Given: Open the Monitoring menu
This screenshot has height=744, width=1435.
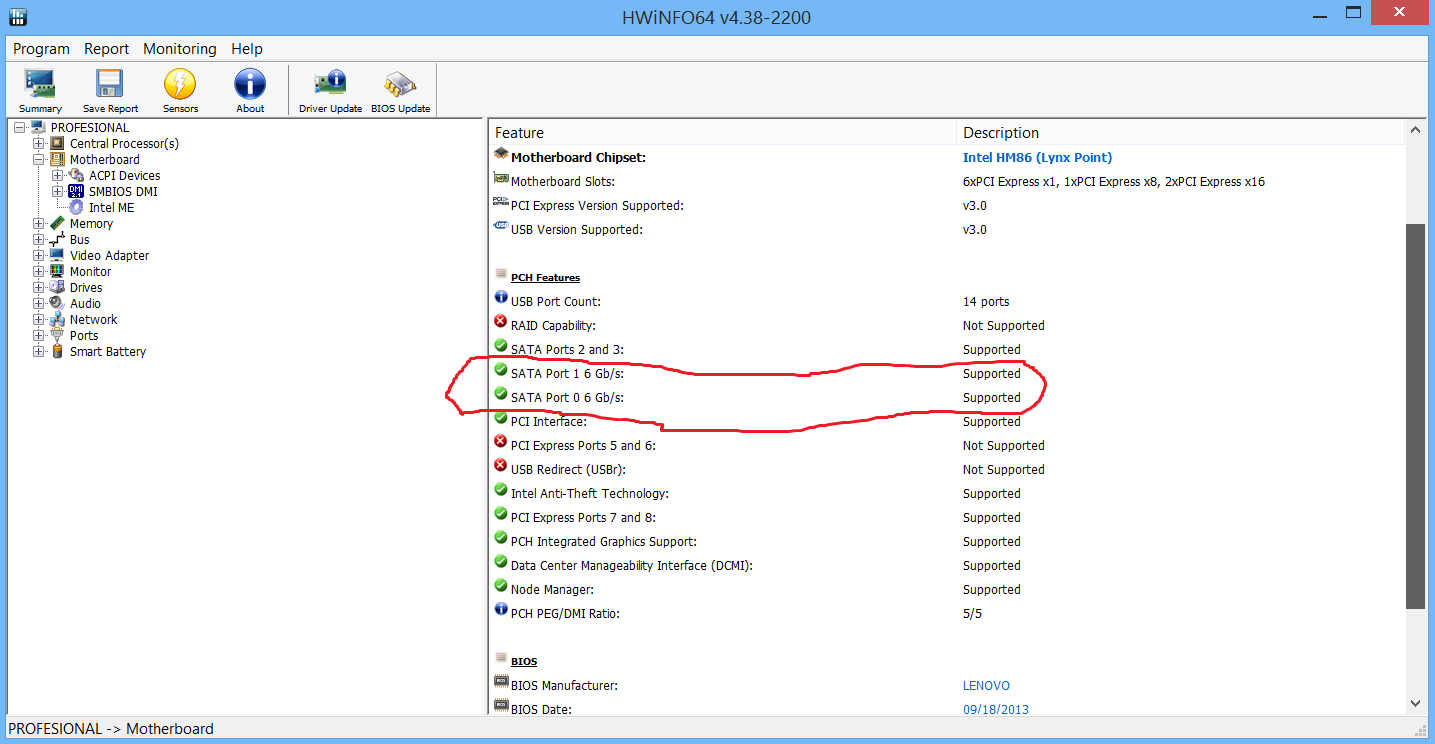Looking at the screenshot, I should (180, 48).
